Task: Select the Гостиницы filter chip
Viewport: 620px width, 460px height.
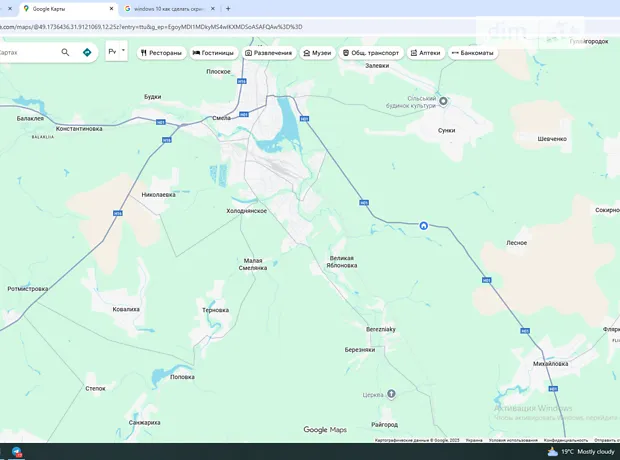Action: click(x=214, y=52)
